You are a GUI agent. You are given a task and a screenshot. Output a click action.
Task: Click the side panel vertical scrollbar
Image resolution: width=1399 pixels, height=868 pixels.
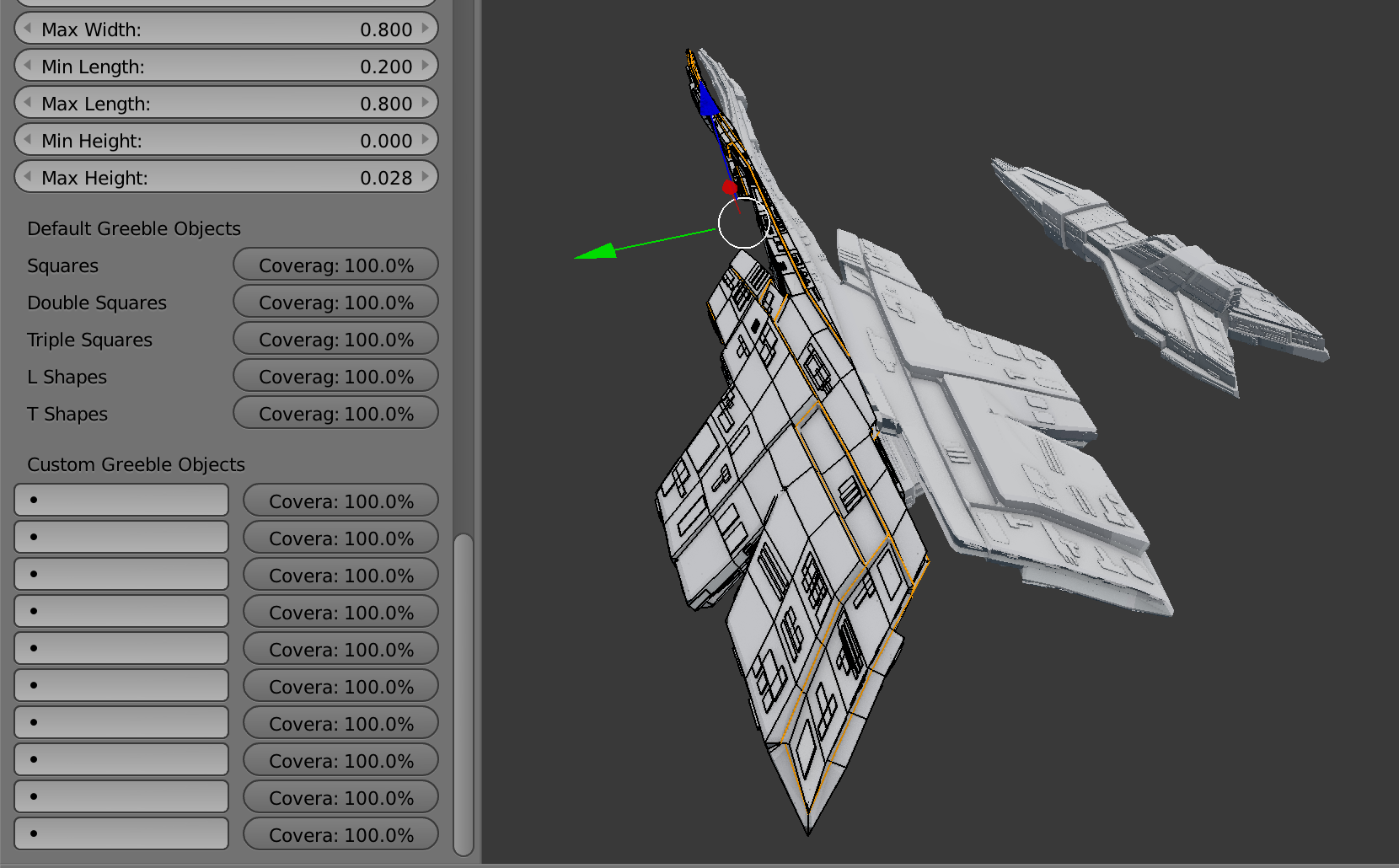click(463, 694)
